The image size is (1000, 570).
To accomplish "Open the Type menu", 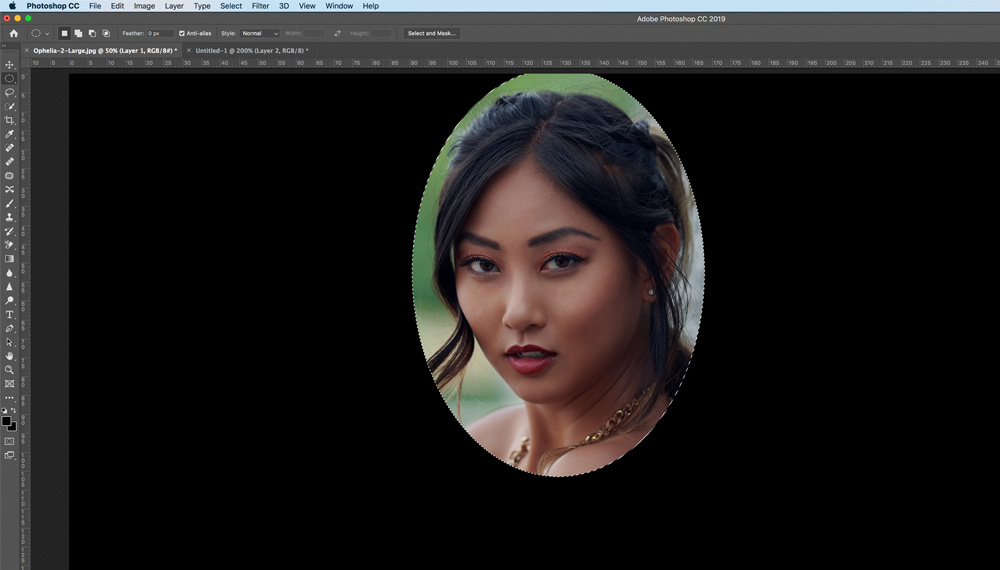I will pyautogui.click(x=202, y=6).
